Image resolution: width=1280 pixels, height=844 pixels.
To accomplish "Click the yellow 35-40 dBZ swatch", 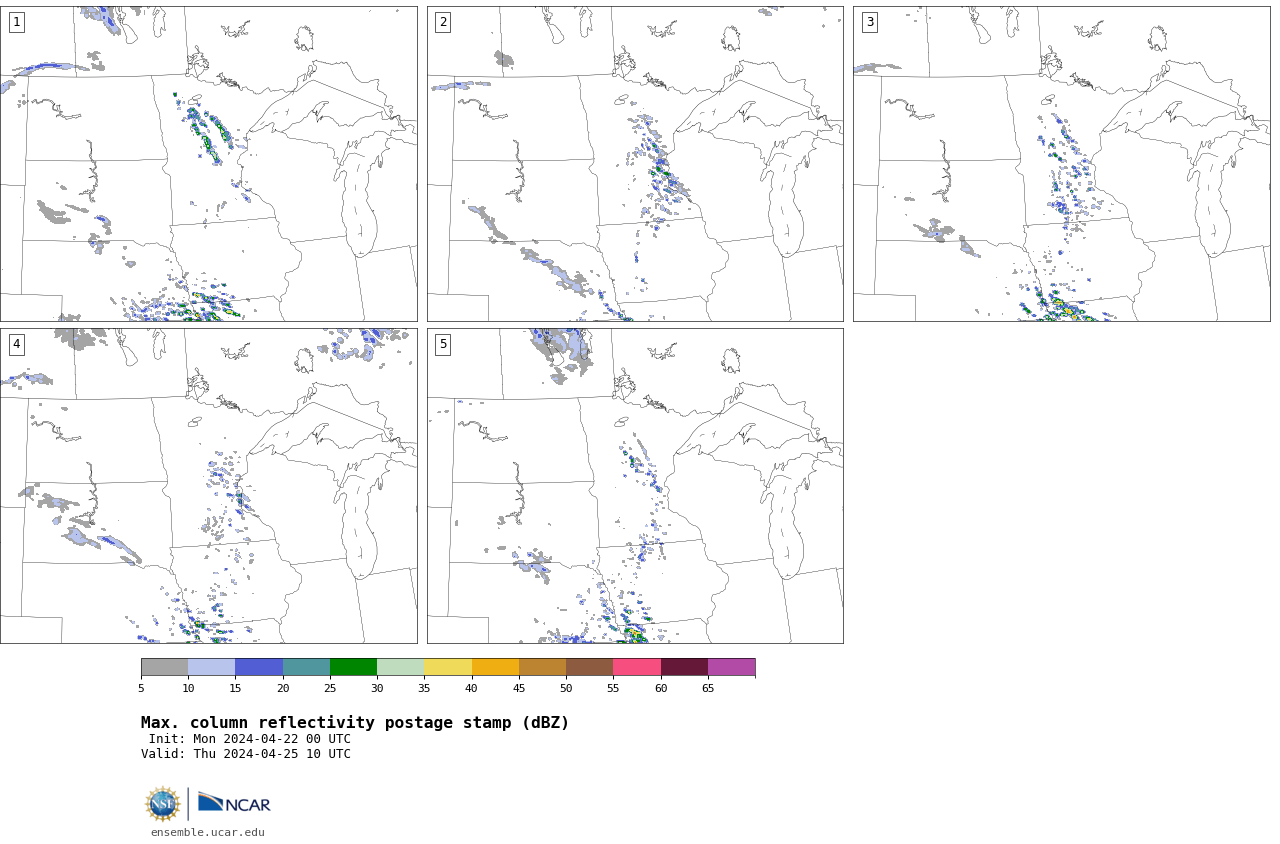I will pos(448,667).
